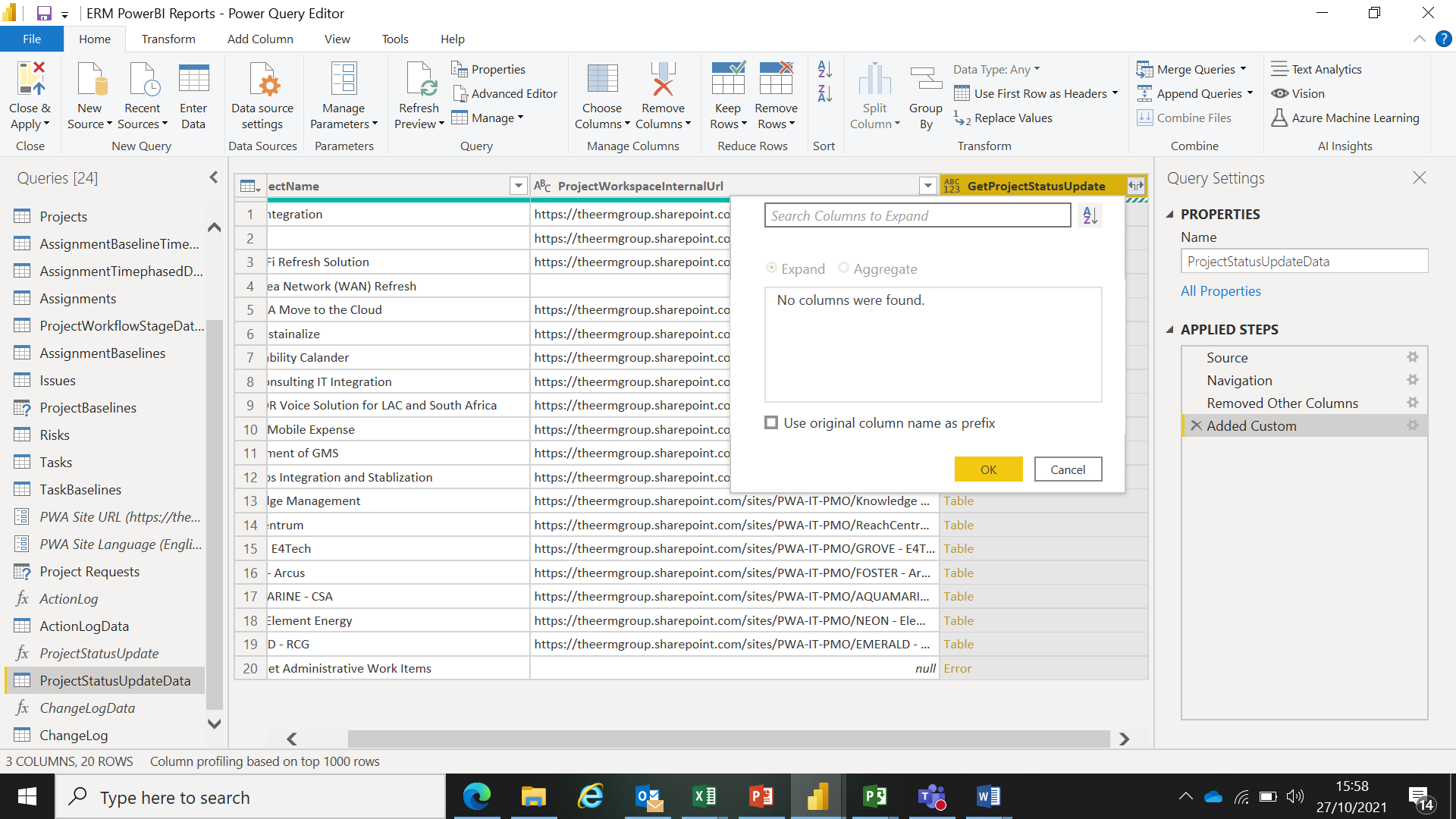The image size is (1456, 819).
Task: Open the File menu
Action: (x=32, y=39)
